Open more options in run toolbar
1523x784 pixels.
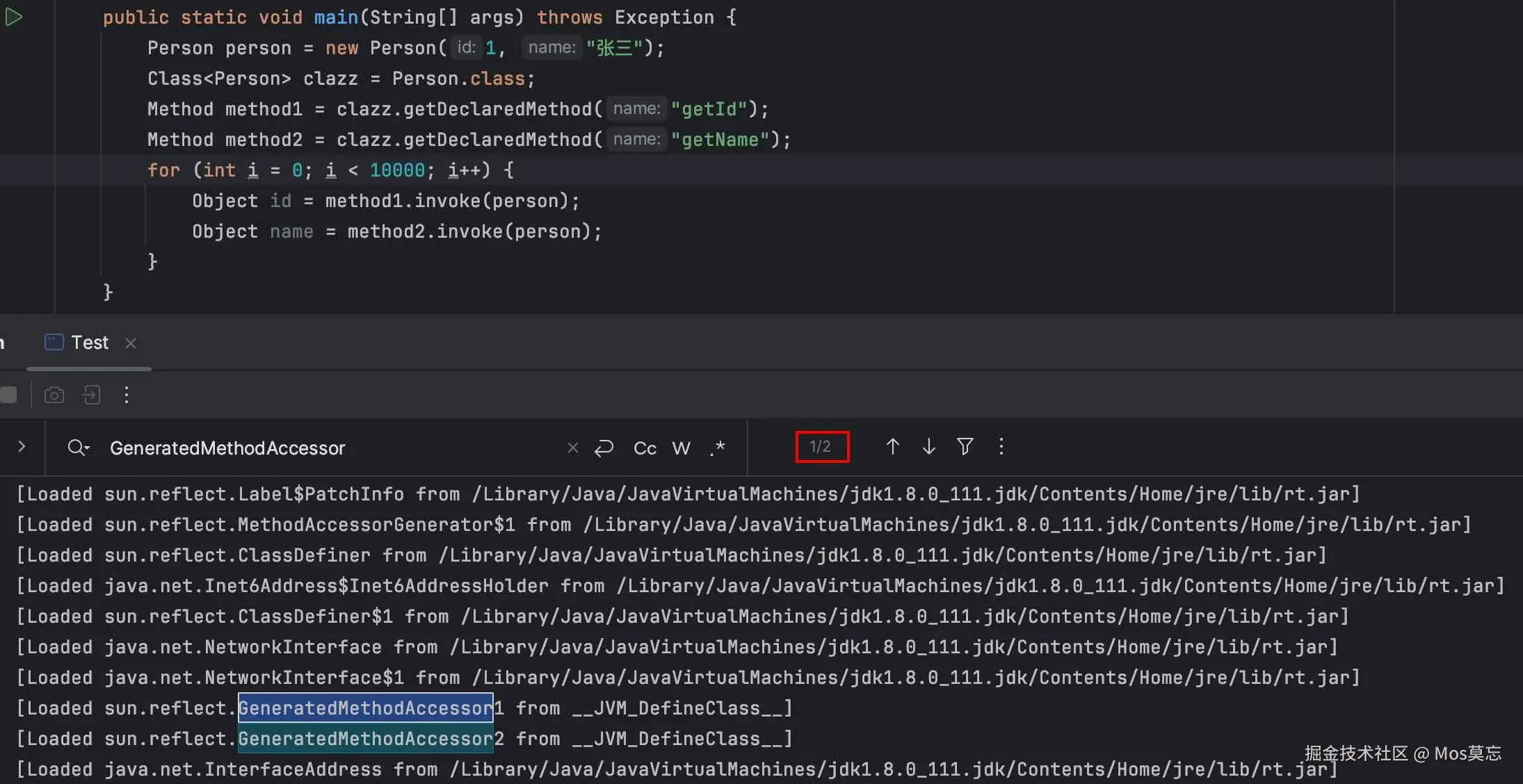coord(126,395)
